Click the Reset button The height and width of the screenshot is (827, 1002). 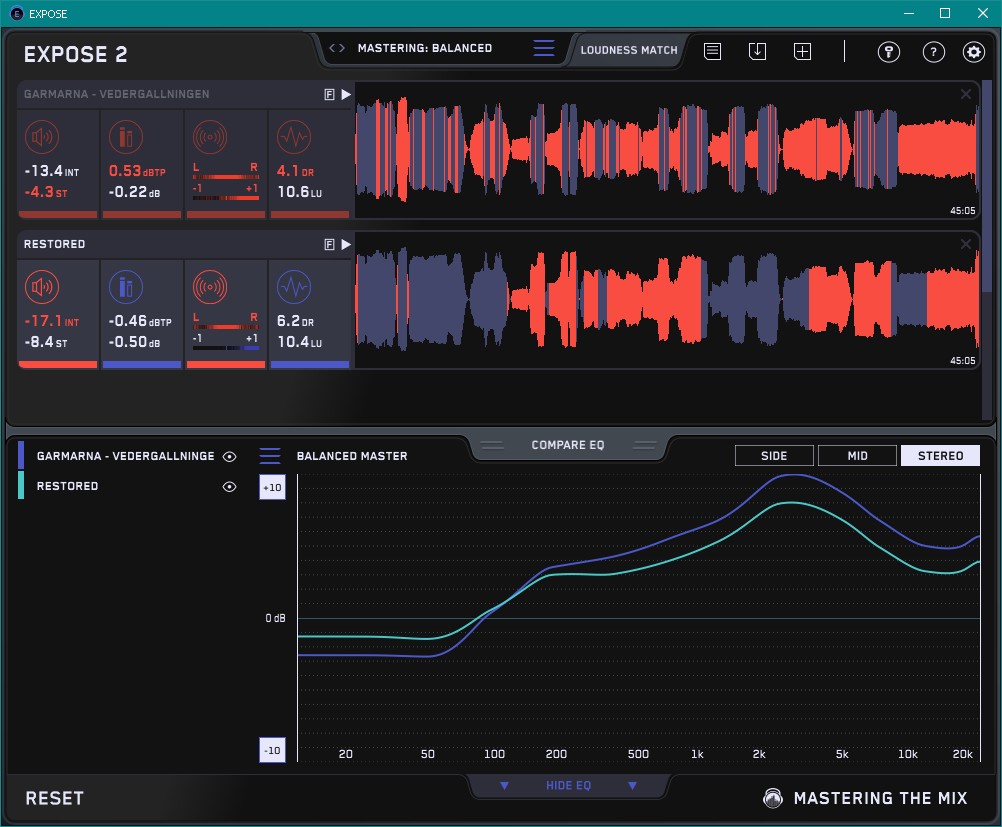(55, 798)
